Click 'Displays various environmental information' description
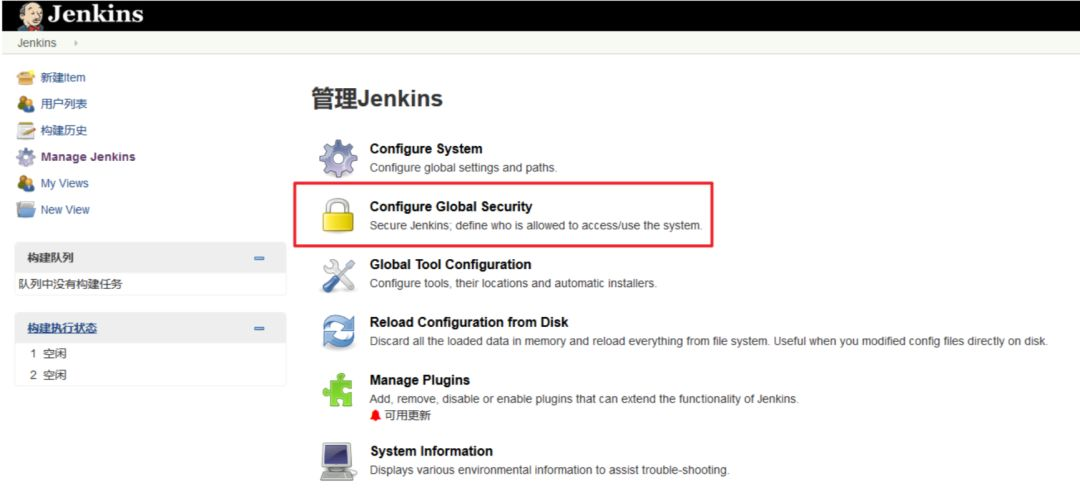This screenshot has height=493, width=1080. pos(550,470)
